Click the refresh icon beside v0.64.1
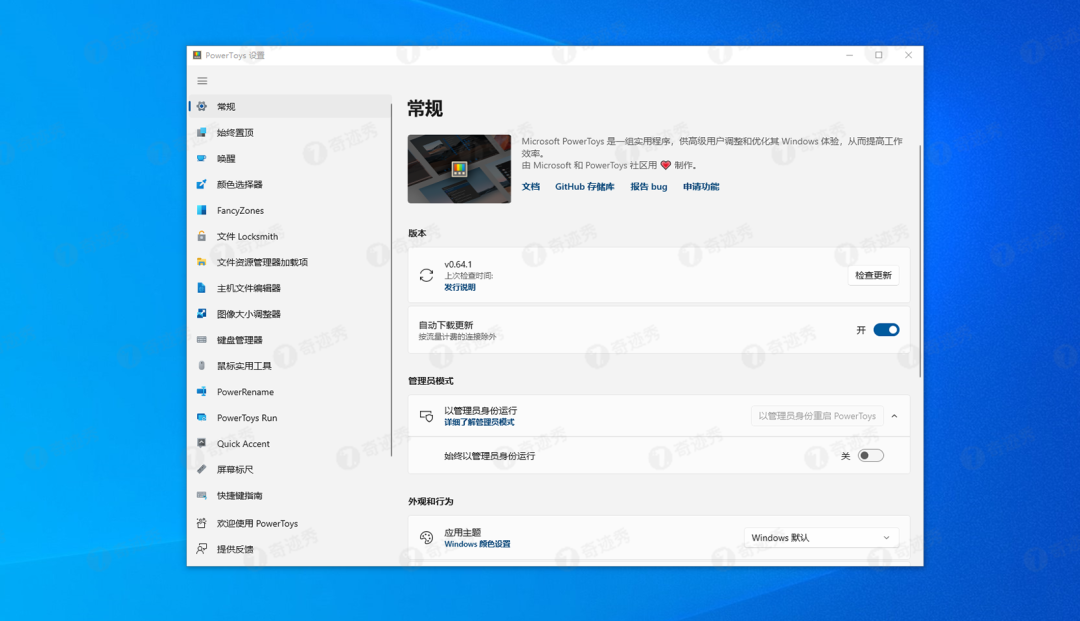 [426, 275]
